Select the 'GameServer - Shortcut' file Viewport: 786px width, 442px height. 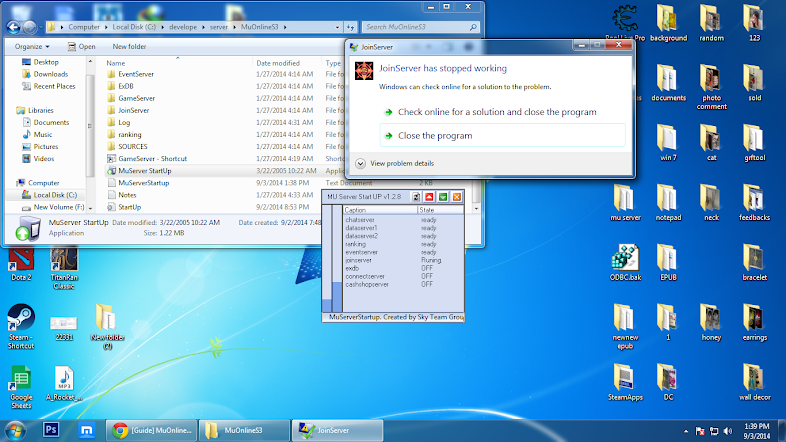click(147, 158)
